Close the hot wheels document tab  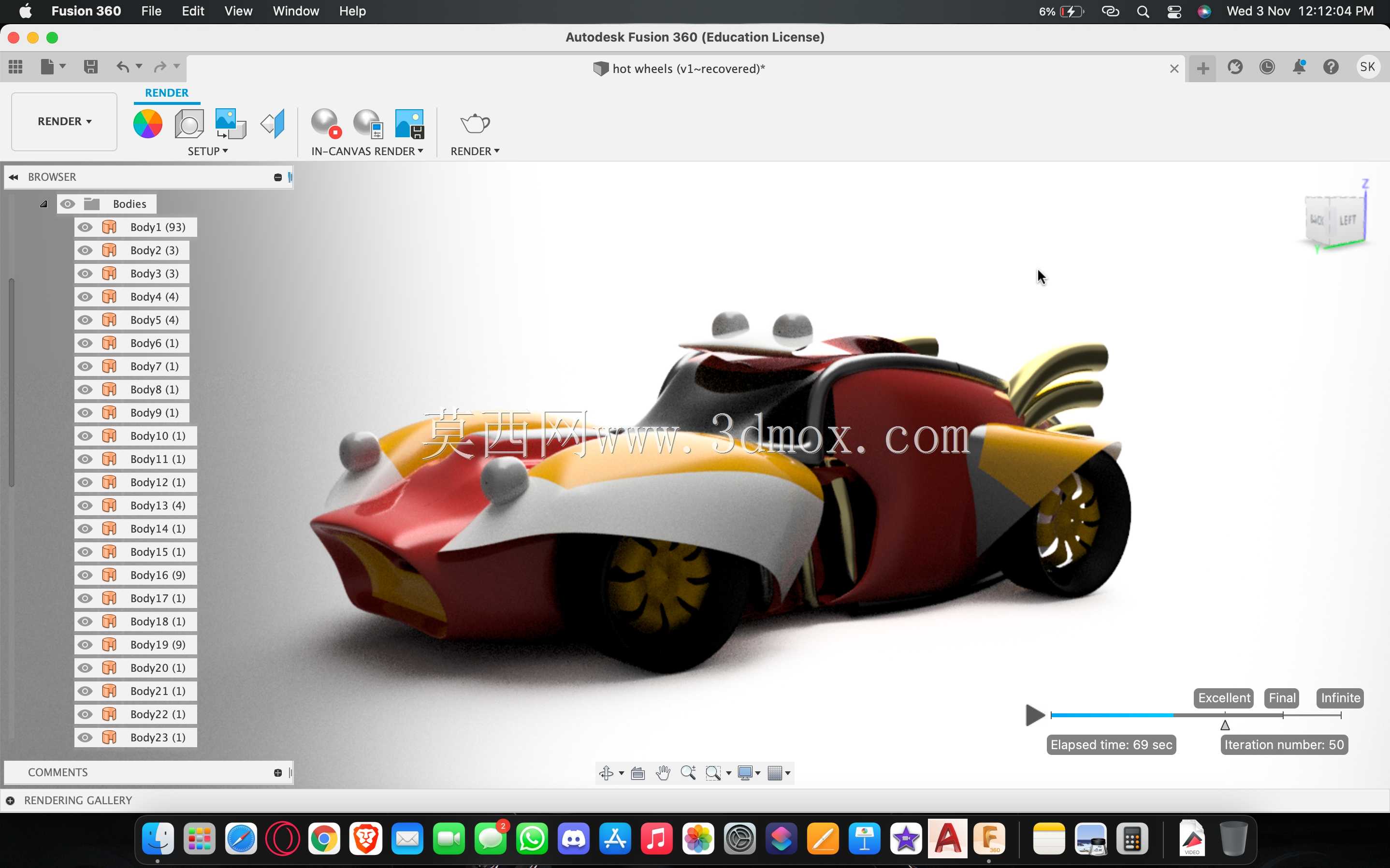coord(1174,69)
